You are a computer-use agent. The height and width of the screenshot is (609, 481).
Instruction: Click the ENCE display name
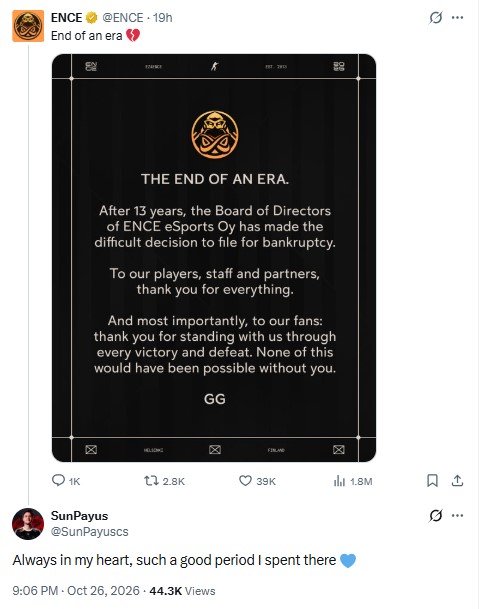click(66, 17)
